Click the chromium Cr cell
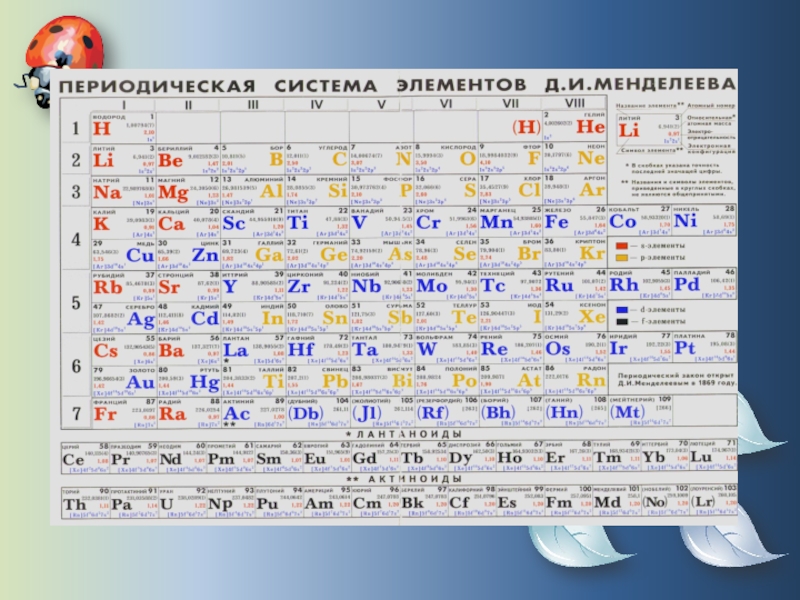 pyautogui.click(x=445, y=222)
